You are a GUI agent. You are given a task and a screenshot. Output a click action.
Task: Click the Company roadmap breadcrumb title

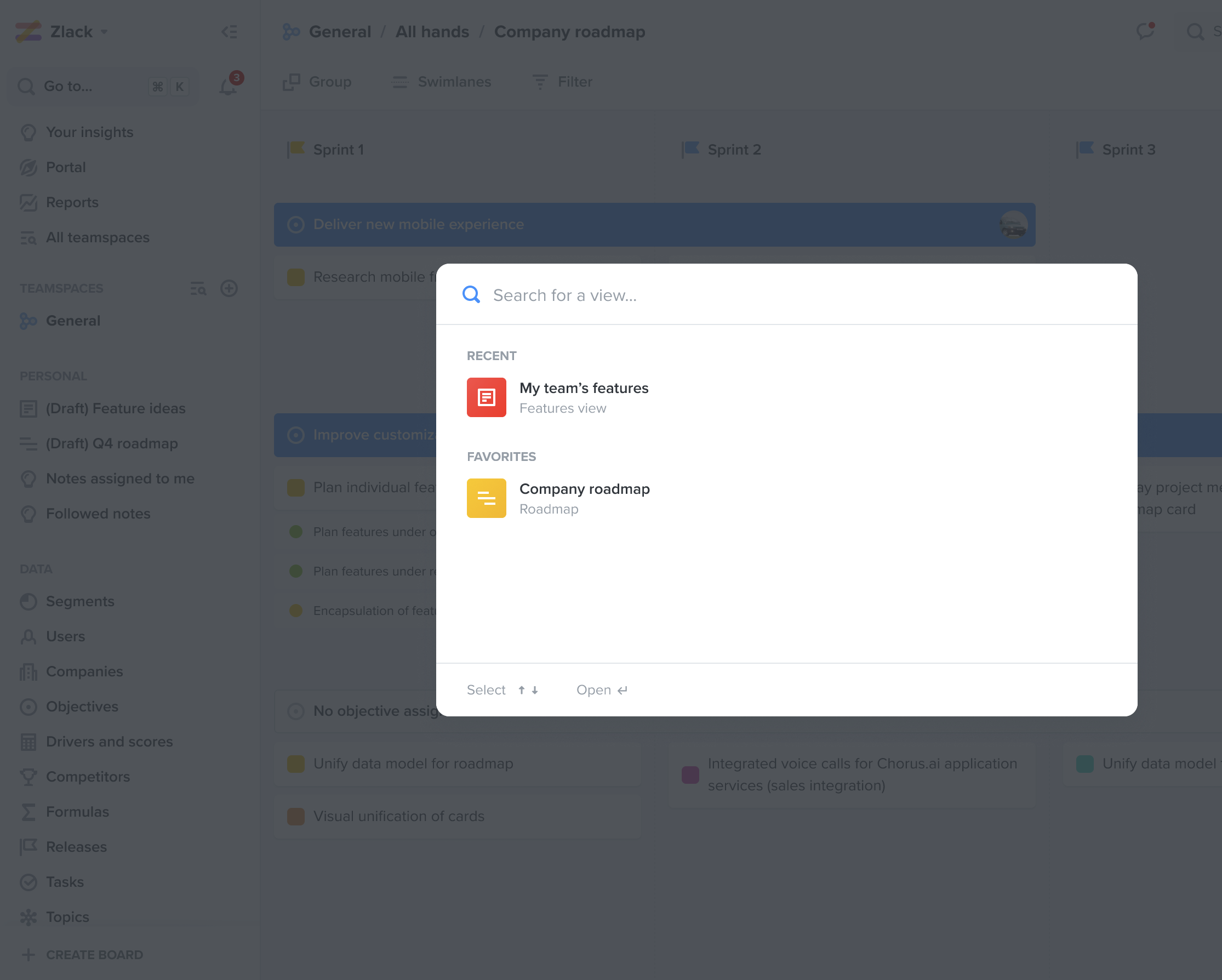[x=569, y=32]
